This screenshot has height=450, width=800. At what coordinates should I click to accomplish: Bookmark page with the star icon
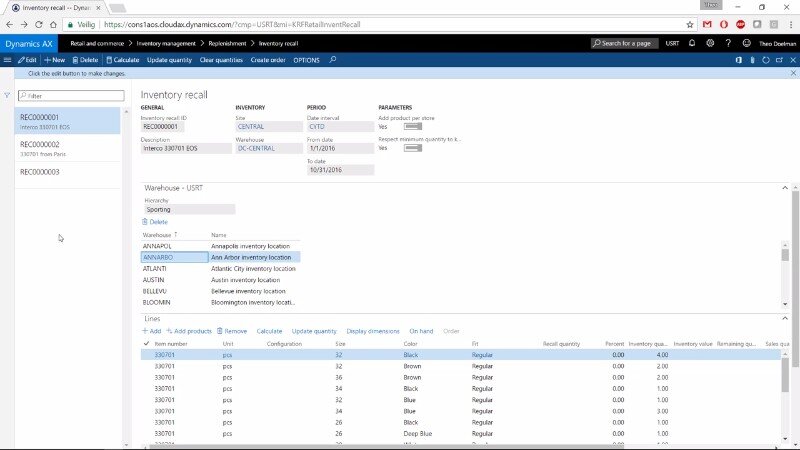pyautogui.click(x=690, y=24)
